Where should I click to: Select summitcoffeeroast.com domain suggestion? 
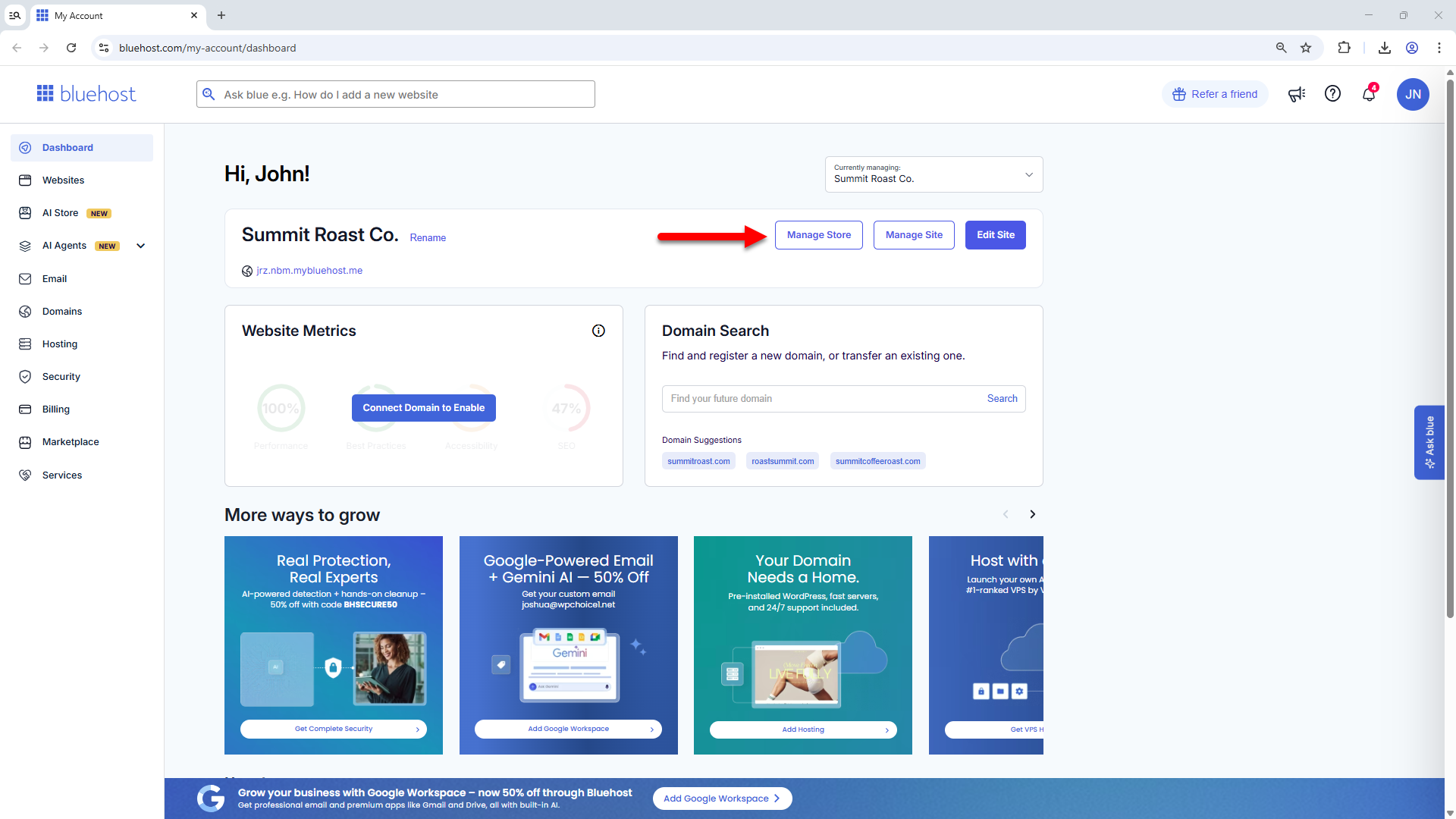tap(877, 461)
